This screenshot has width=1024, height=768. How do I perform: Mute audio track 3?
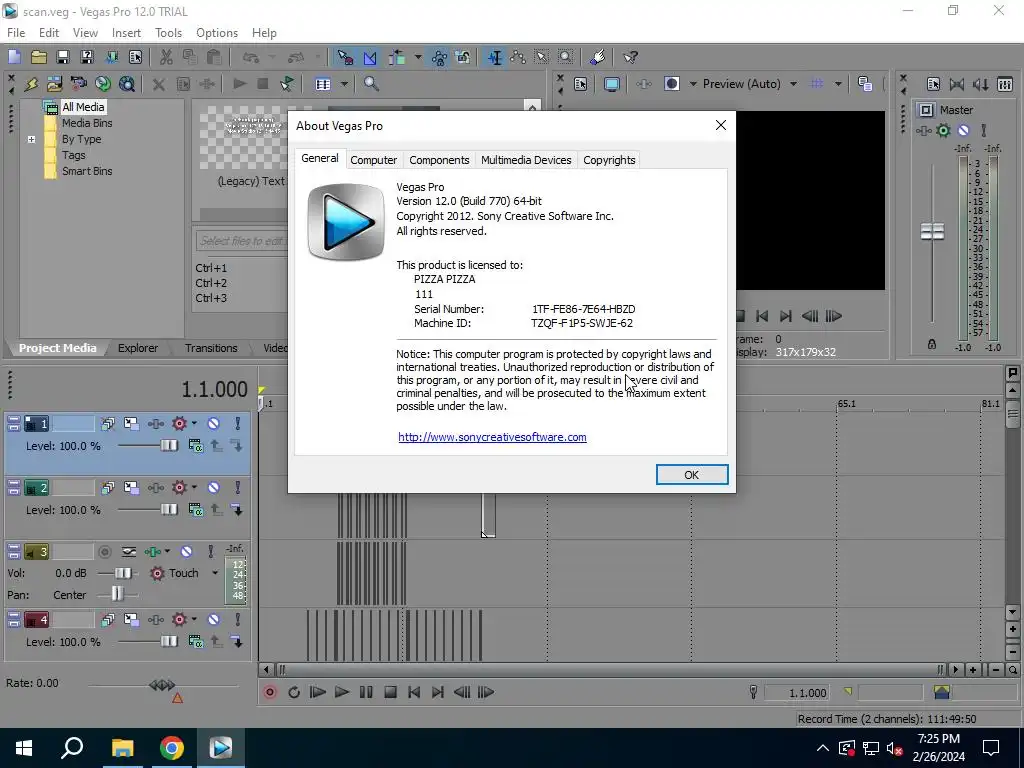pyautogui.click(x=186, y=552)
